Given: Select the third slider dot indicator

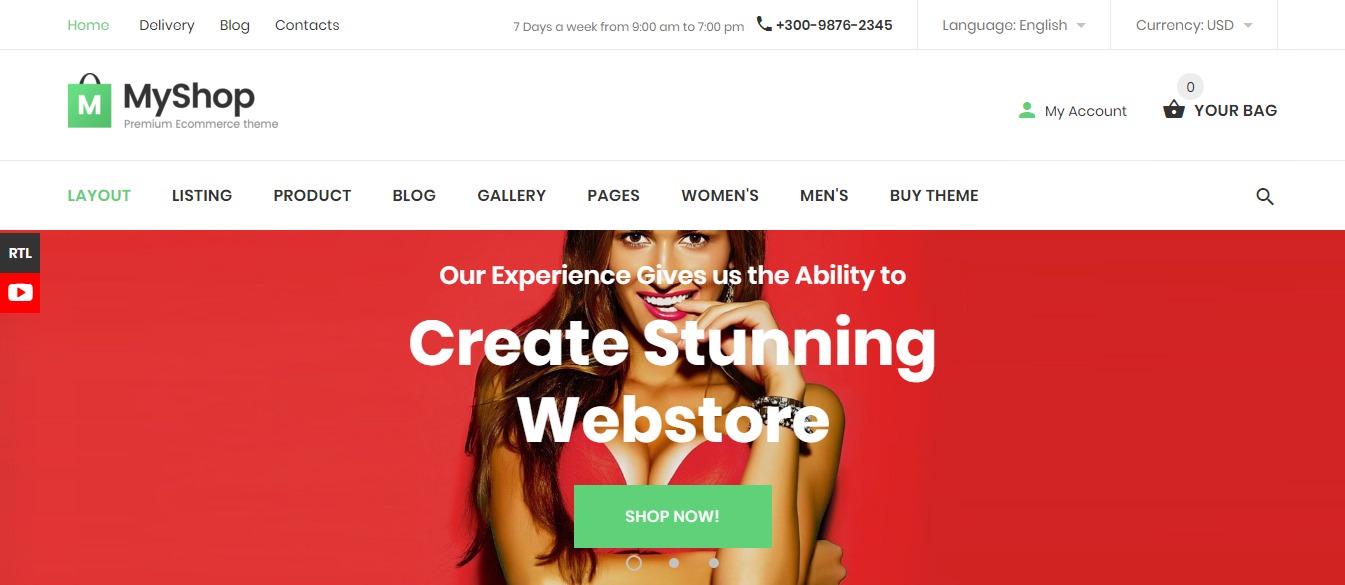Looking at the screenshot, I should point(714,563).
